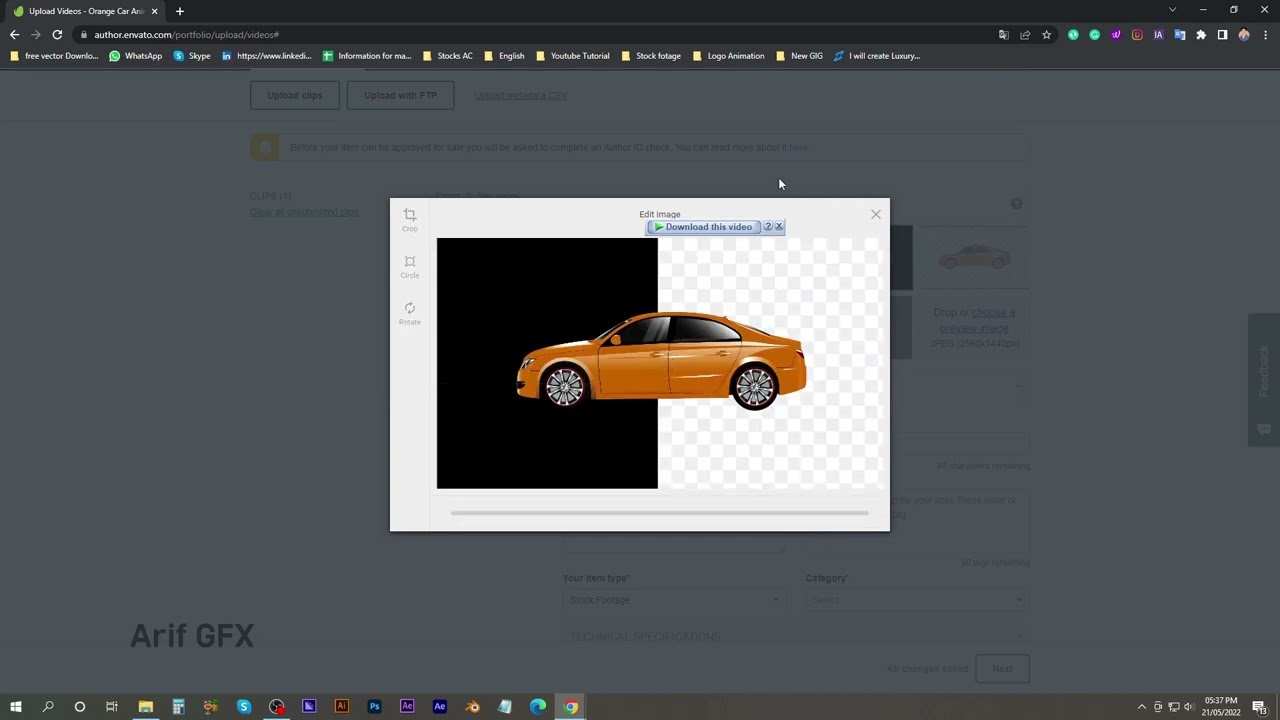The height and width of the screenshot is (720, 1280).
Task: Open the tab search chevron
Action: pyautogui.click(x=1172, y=10)
